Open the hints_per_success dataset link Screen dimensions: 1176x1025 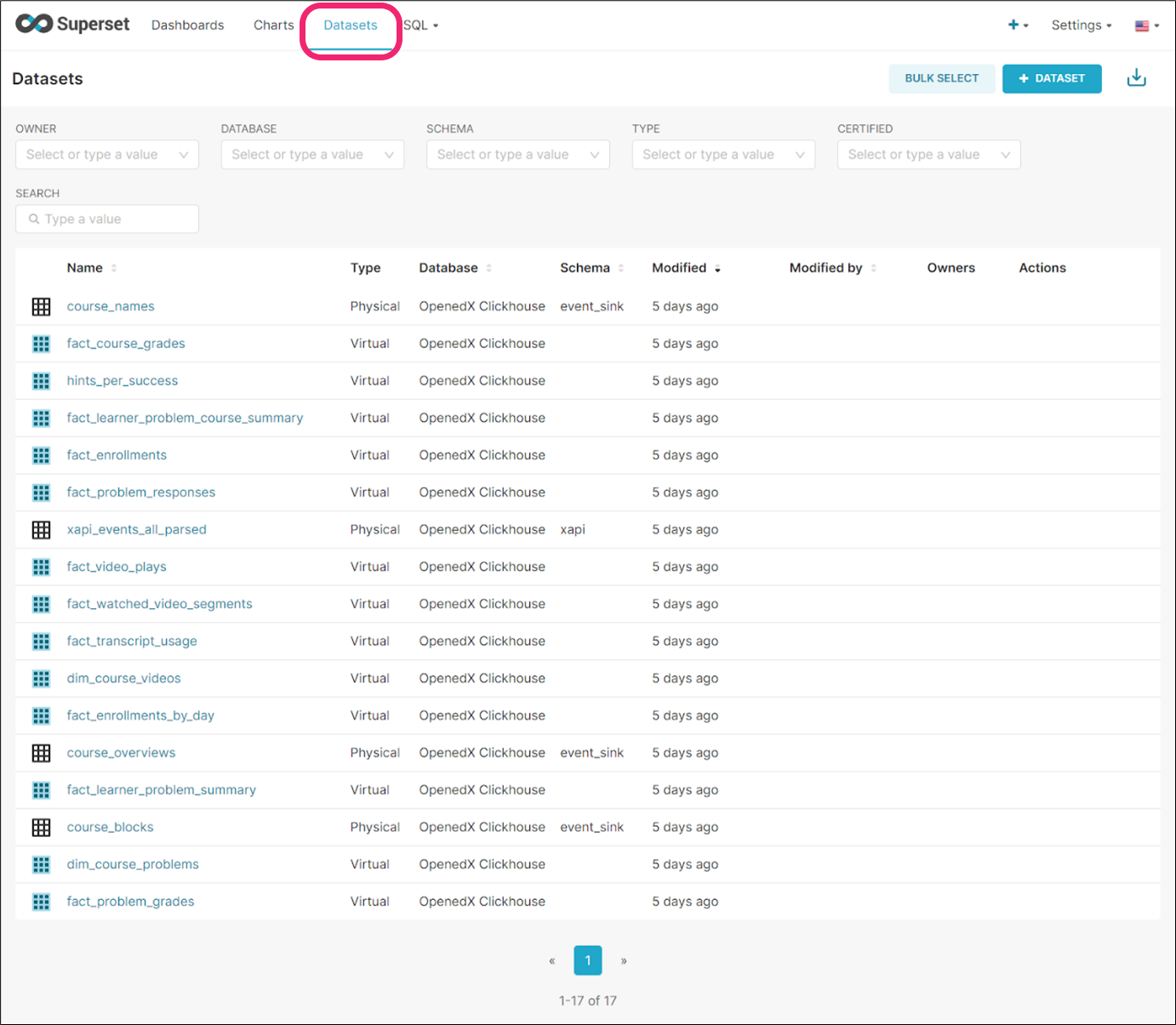coord(123,381)
